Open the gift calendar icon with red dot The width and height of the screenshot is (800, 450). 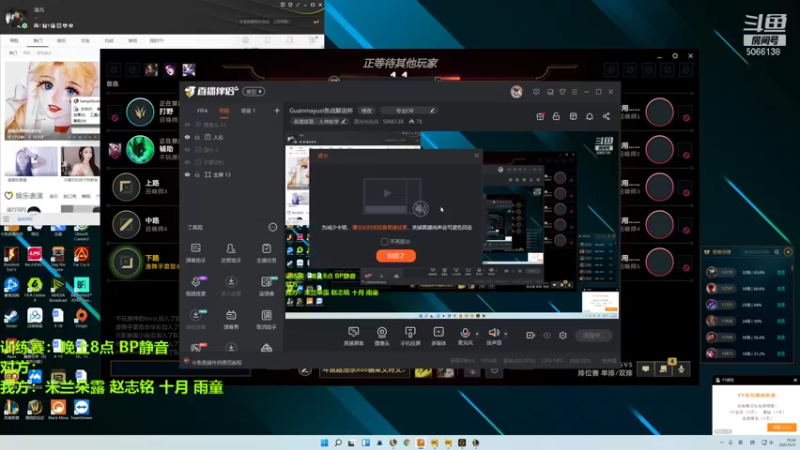540,116
